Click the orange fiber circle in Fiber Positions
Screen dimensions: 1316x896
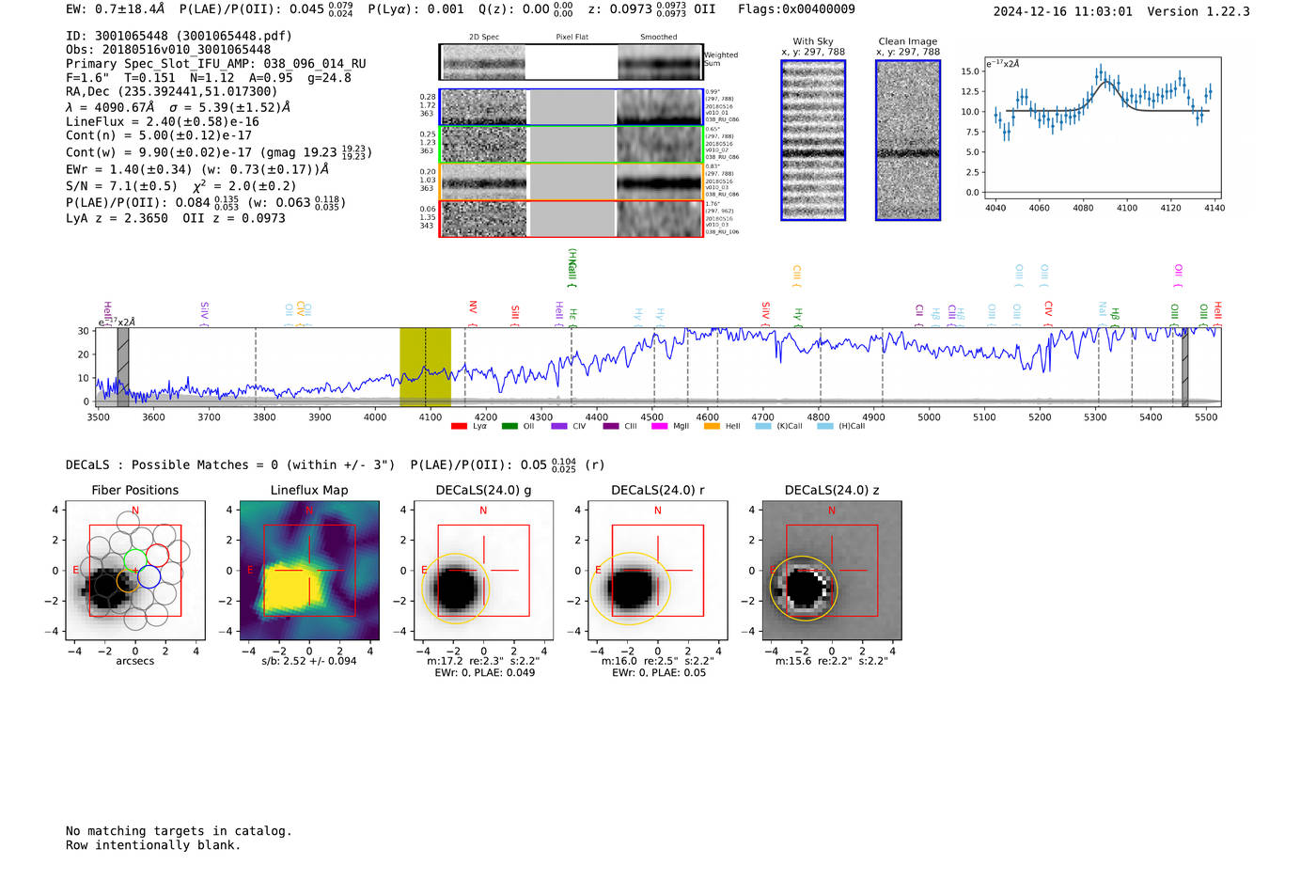tap(128, 581)
